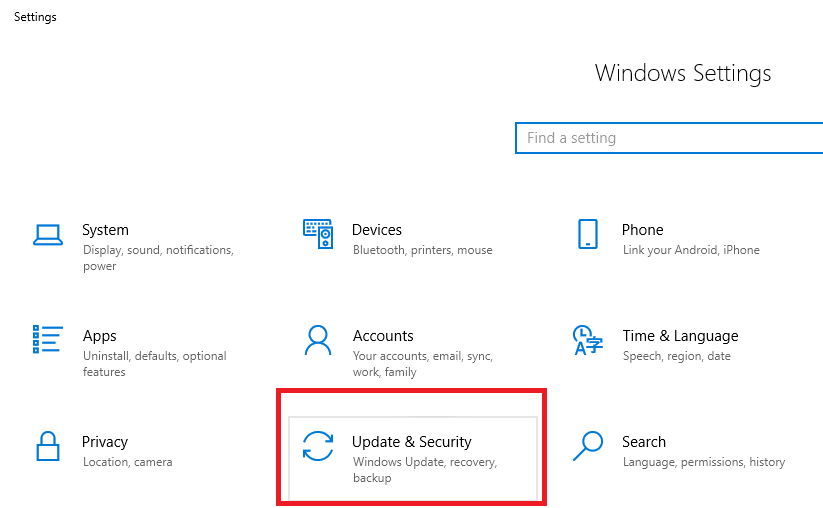
Task: Click the Apps list icon
Action: click(48, 340)
